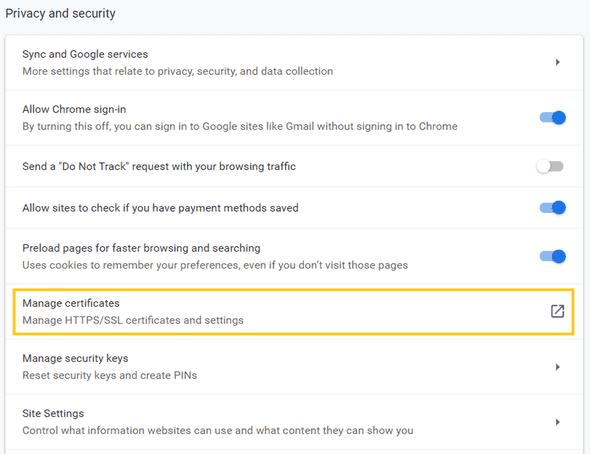The height and width of the screenshot is (454, 590).
Task: Click the Privacy and security heading
Action: 60,14
